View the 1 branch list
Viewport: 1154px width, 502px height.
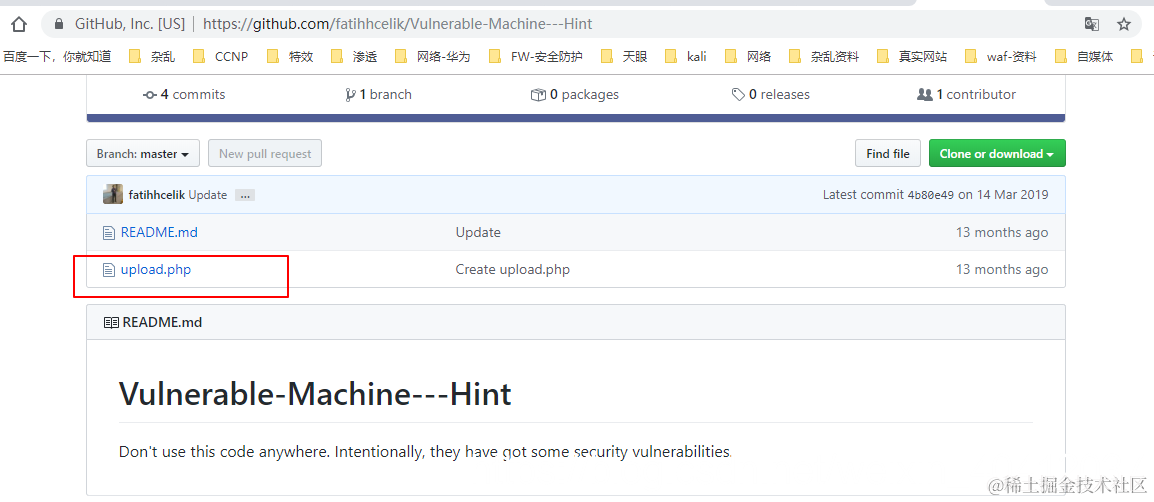[378, 94]
